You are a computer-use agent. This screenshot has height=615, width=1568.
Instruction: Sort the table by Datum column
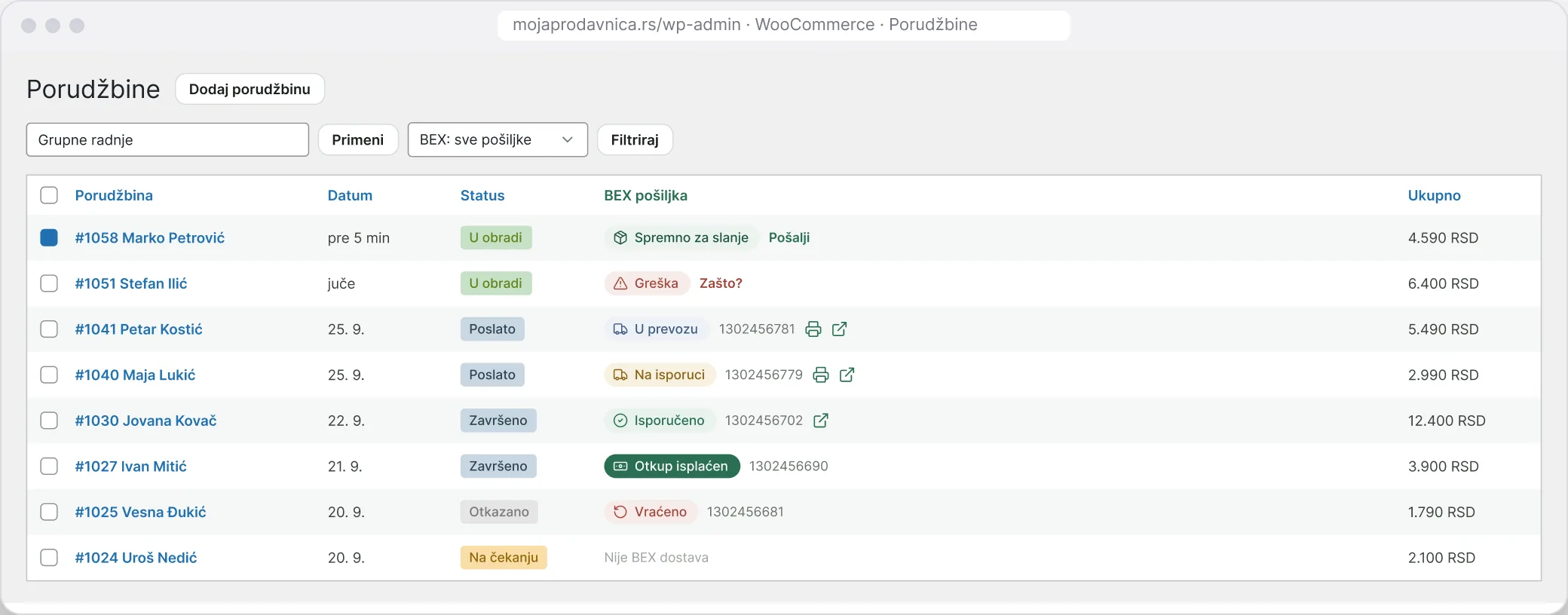point(350,195)
